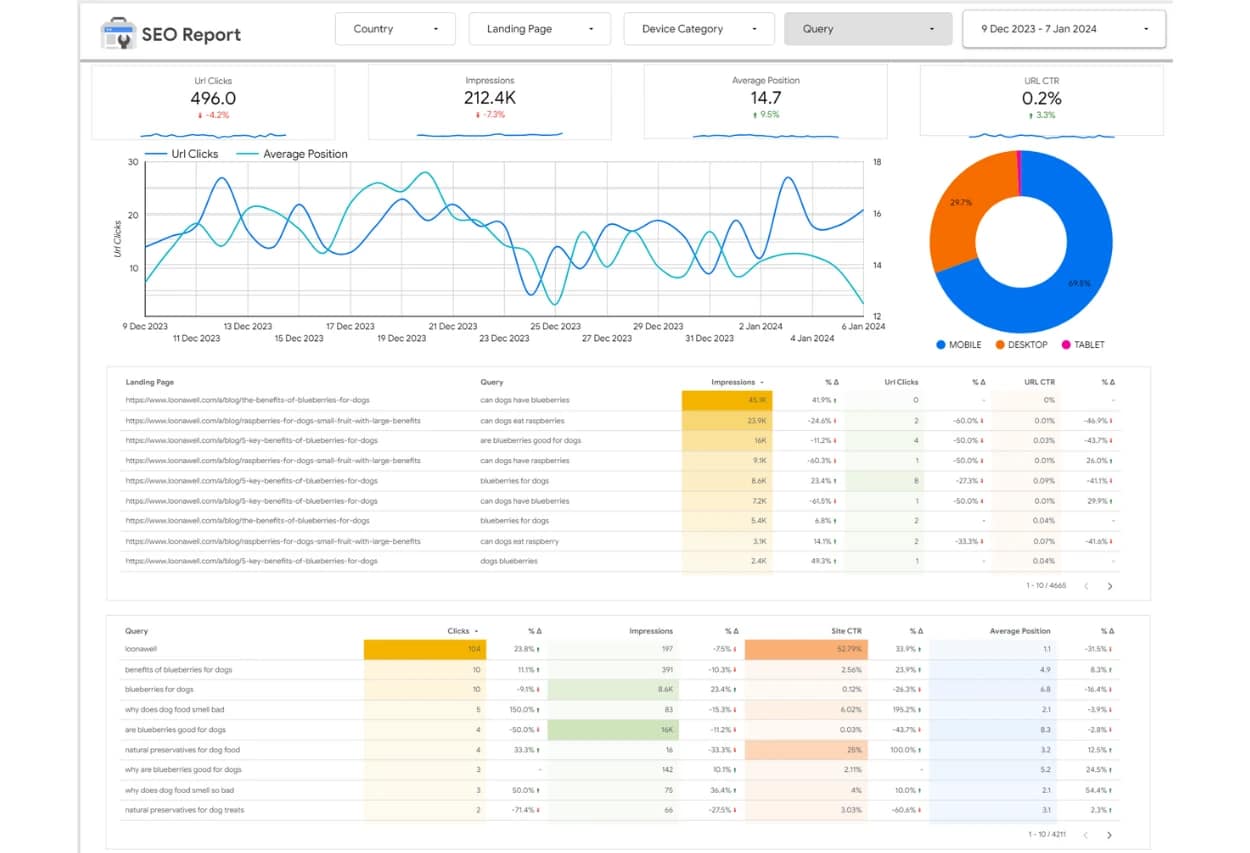Screen dimensions: 1250x853
Task: Click the Average Position line chart legend entry
Action: (292, 154)
